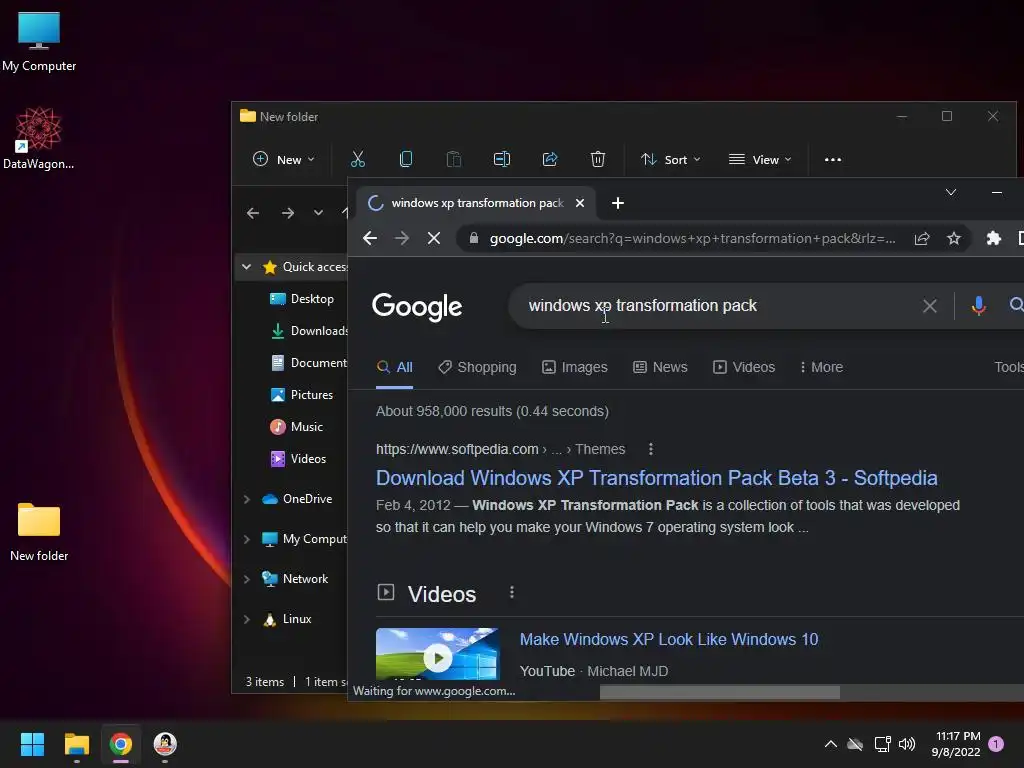The width and height of the screenshot is (1024, 768).
Task: Select Videos in File Explorer navigation pane
Action: [300, 459]
